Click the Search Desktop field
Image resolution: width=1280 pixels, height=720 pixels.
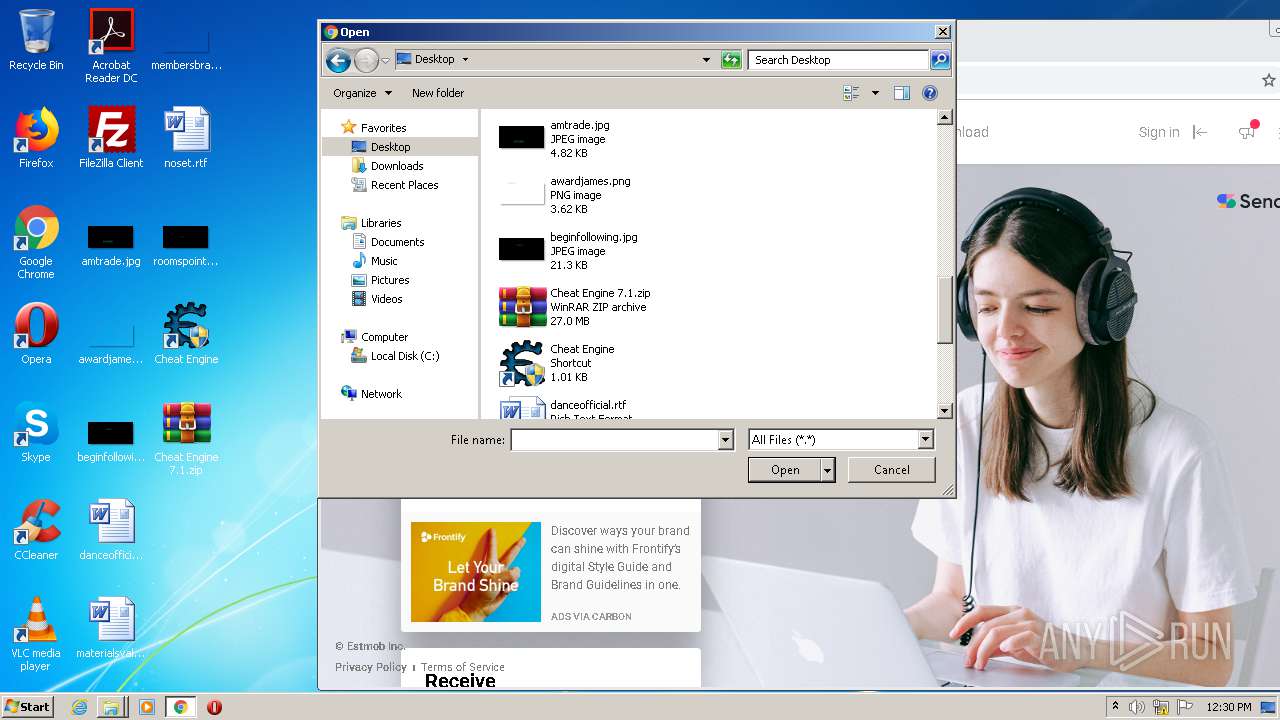[x=838, y=60]
